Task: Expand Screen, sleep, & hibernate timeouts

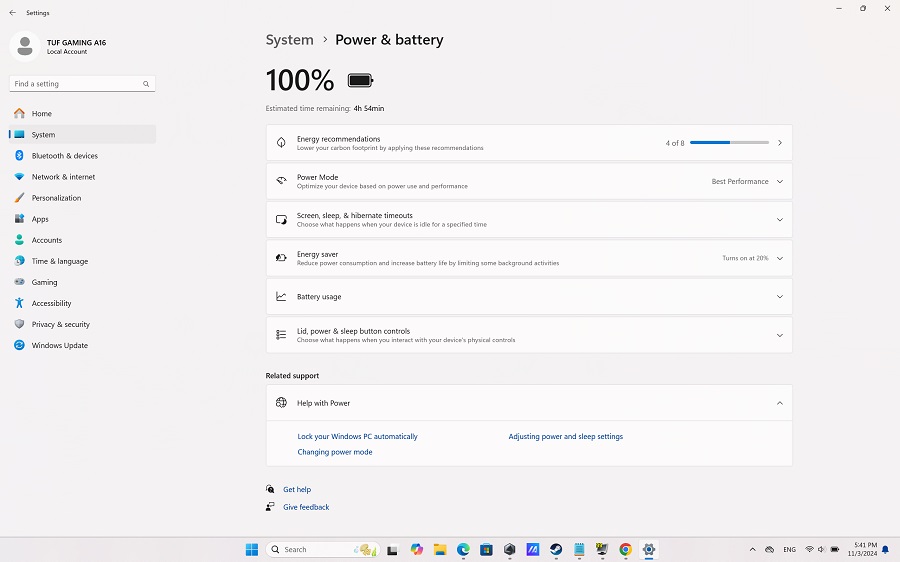Action: pos(779,220)
